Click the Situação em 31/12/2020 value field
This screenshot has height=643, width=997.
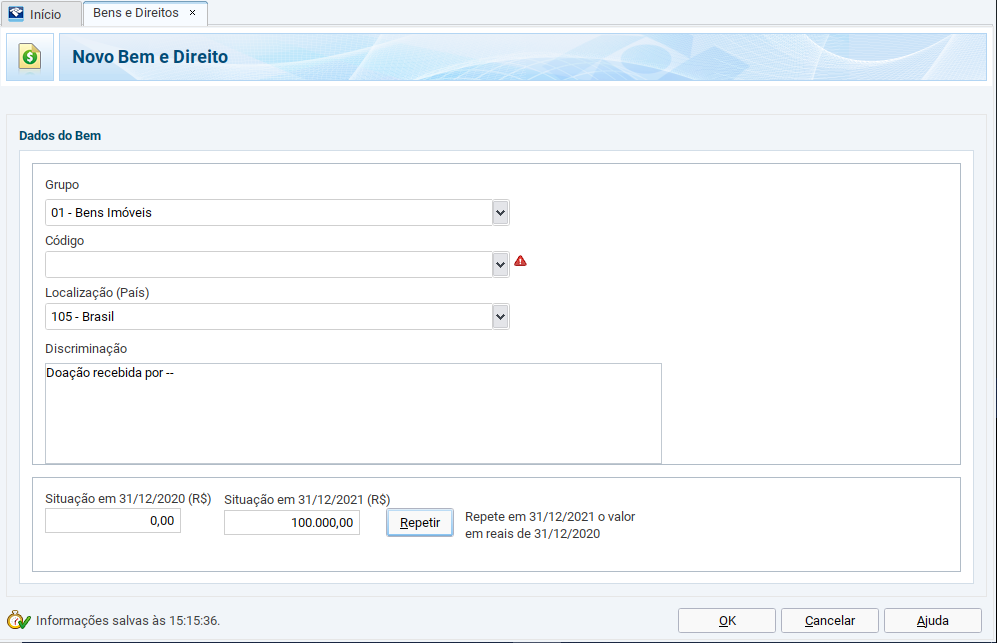(x=113, y=521)
